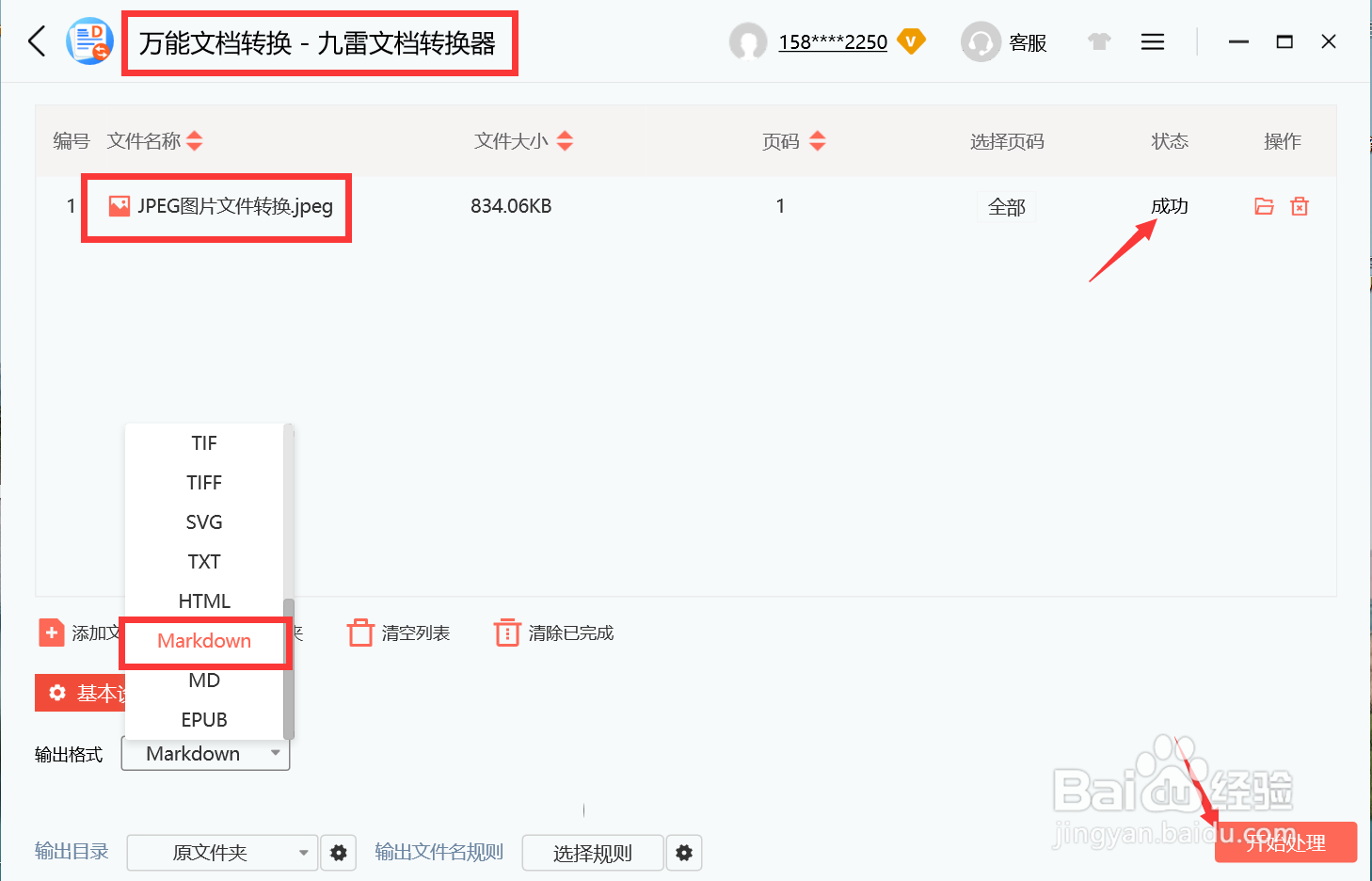Open the user avatar profile
The image size is (1372, 881).
pos(748,42)
